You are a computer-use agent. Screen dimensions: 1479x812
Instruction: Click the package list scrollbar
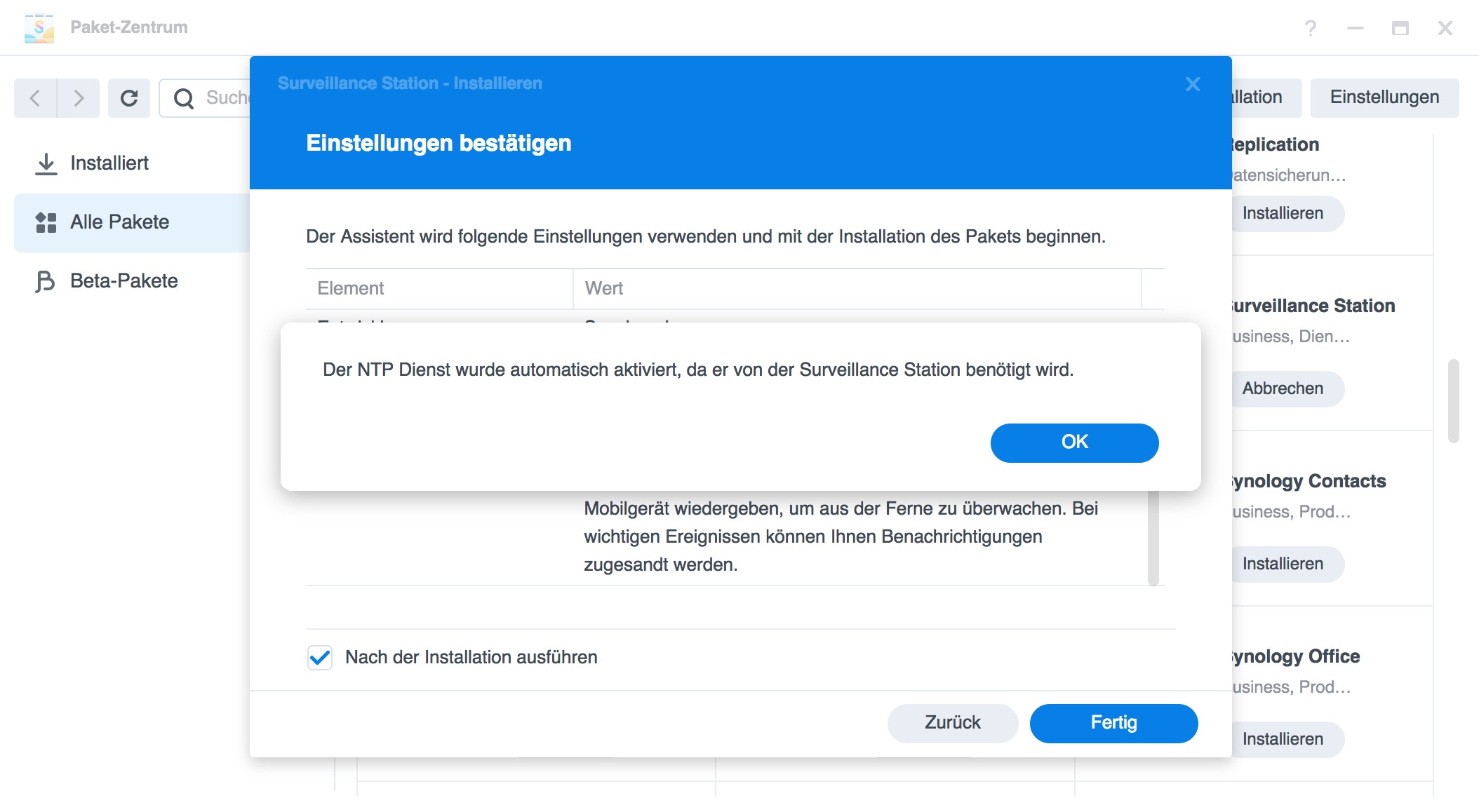coord(1454,401)
